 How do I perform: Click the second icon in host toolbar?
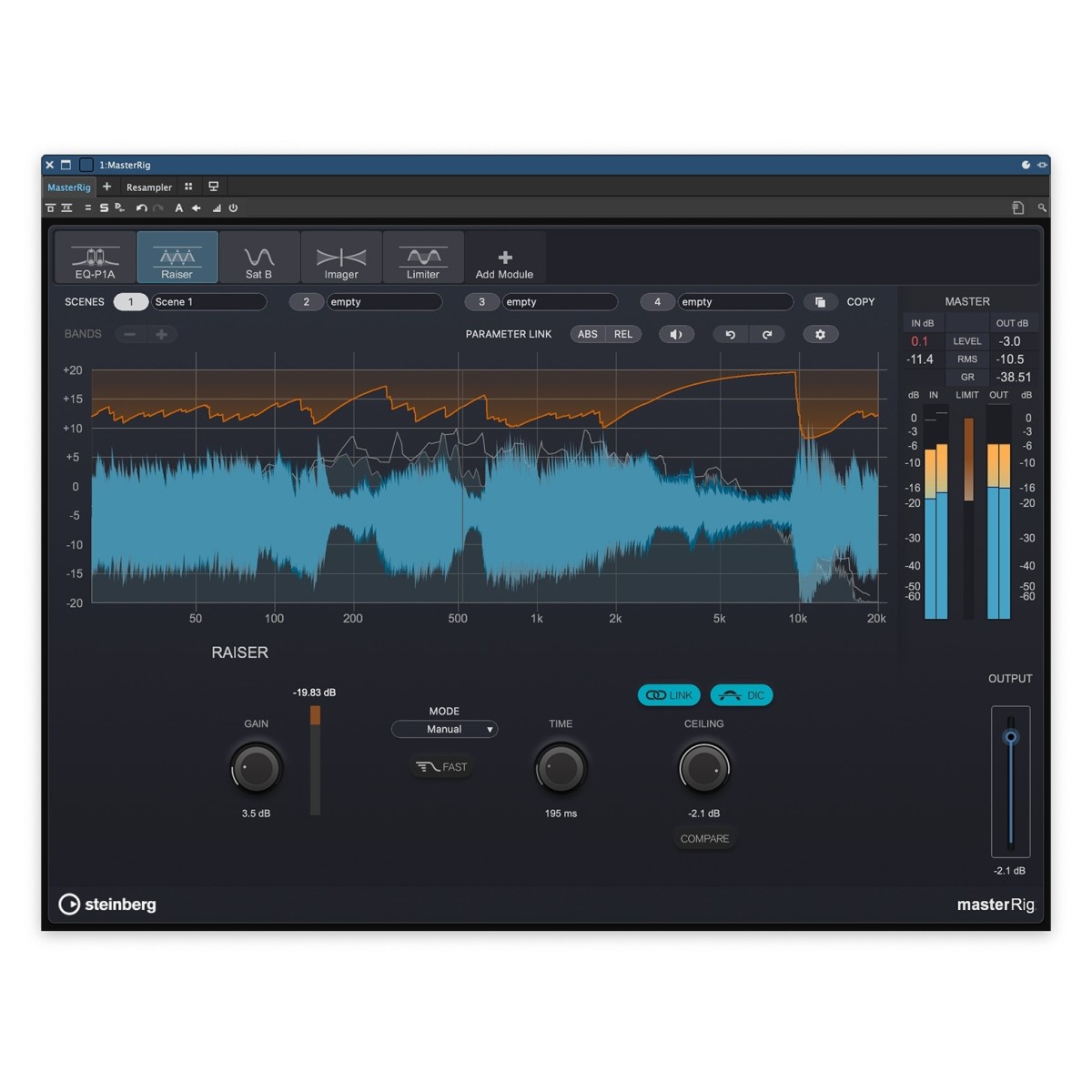[66, 208]
